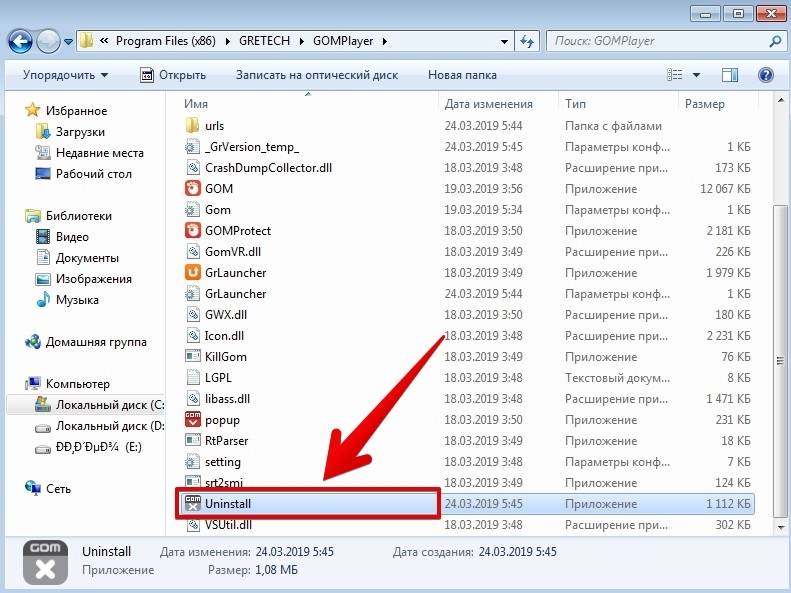Select the Icon.dll file icon
Viewport: 791px width, 593px height.
(x=192, y=336)
